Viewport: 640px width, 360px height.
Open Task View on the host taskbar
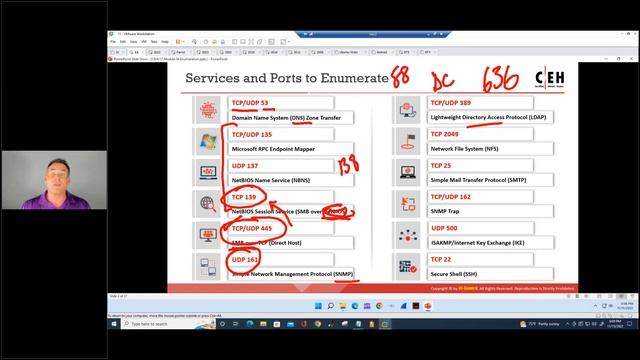(x=236, y=324)
